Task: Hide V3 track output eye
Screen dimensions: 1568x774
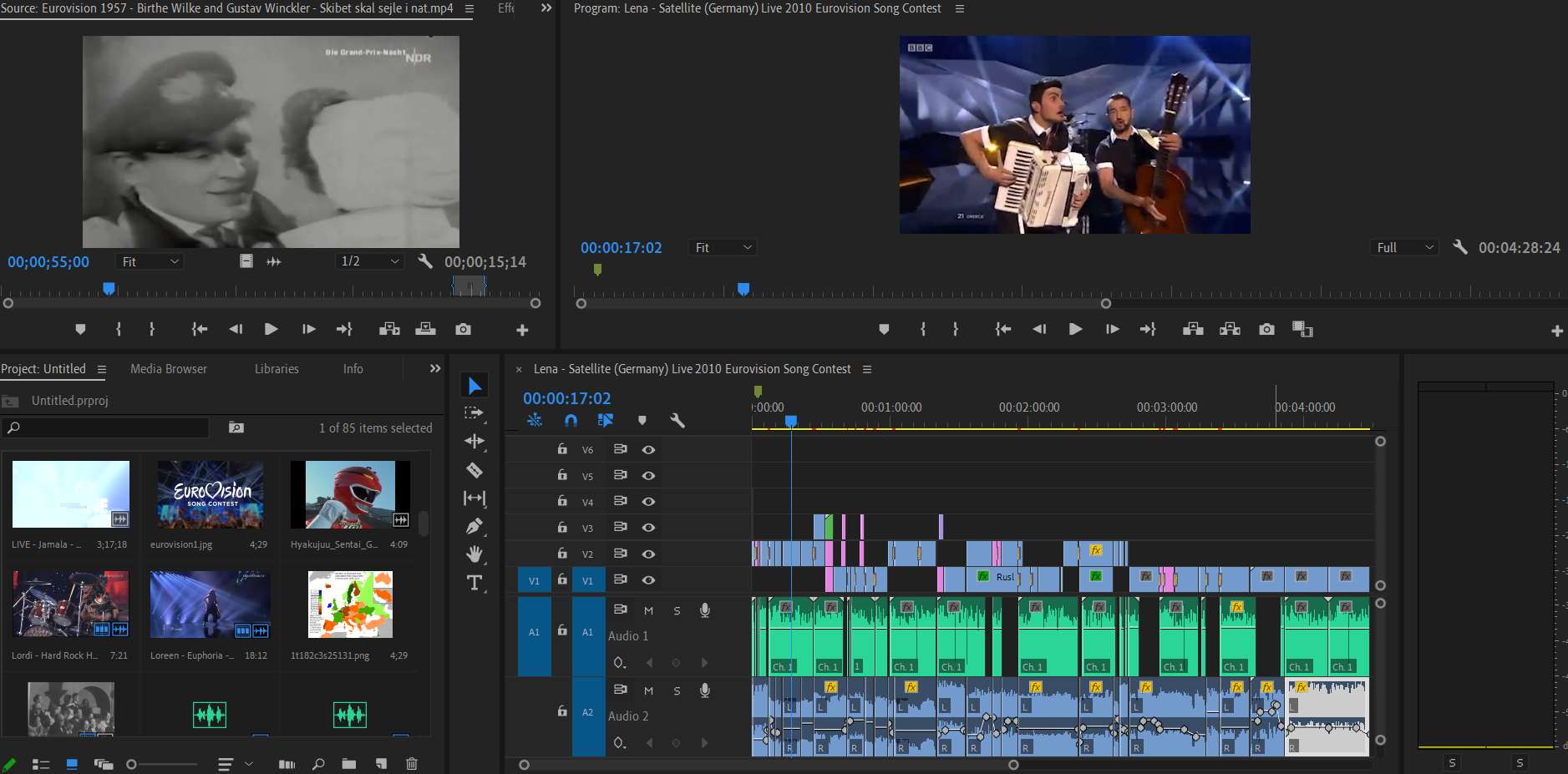Action: [x=648, y=528]
